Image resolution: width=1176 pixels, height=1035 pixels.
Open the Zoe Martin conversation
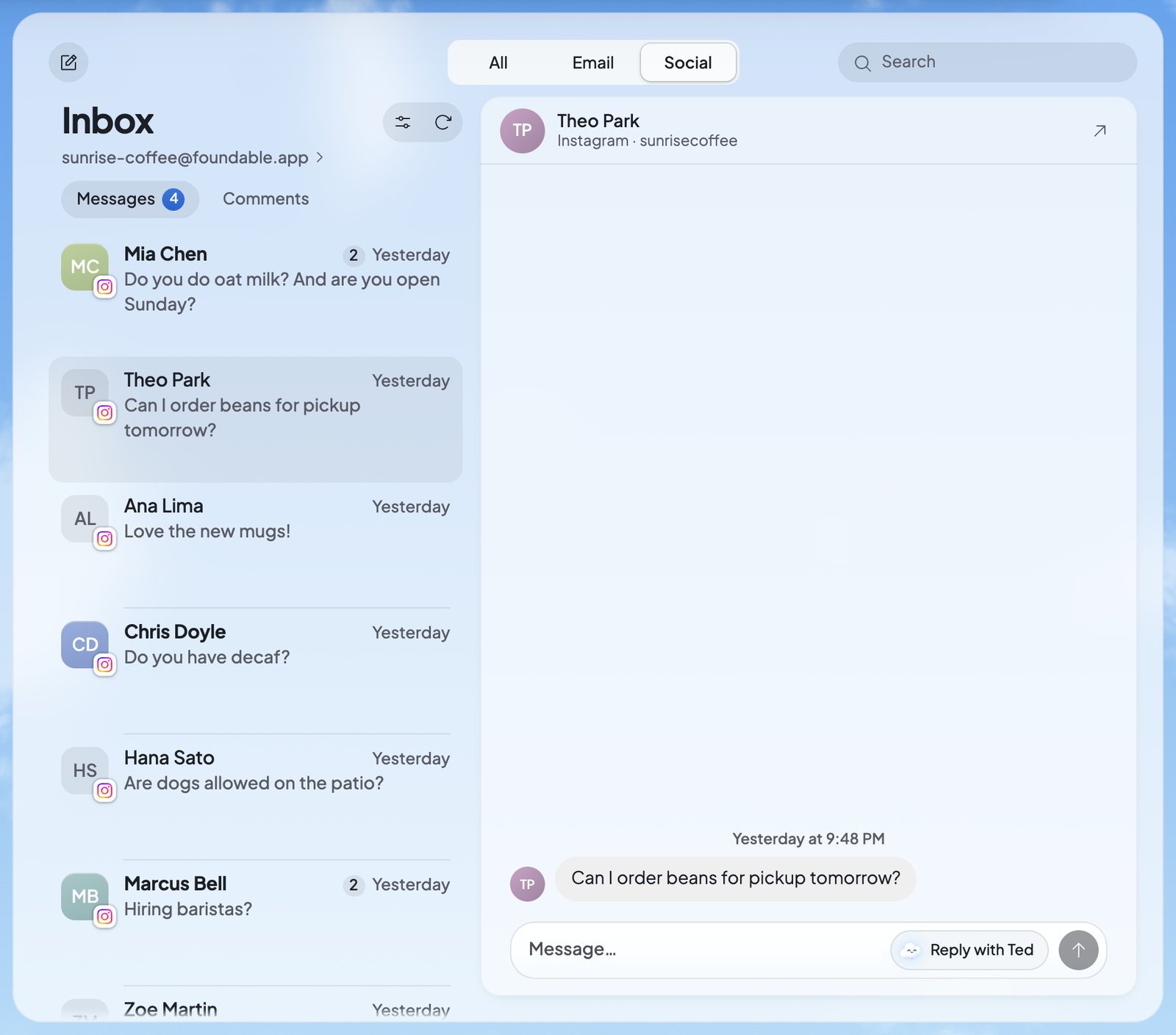pyautogui.click(x=256, y=1003)
